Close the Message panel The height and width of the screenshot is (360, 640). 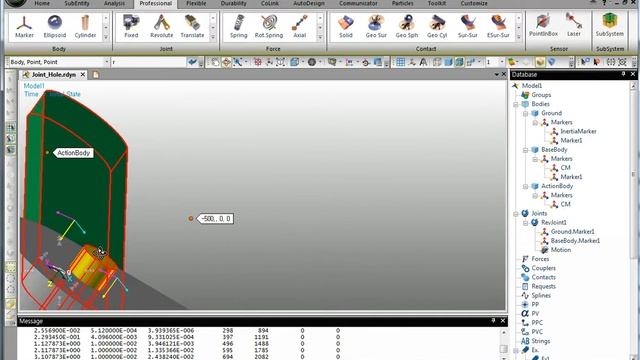coord(503,321)
